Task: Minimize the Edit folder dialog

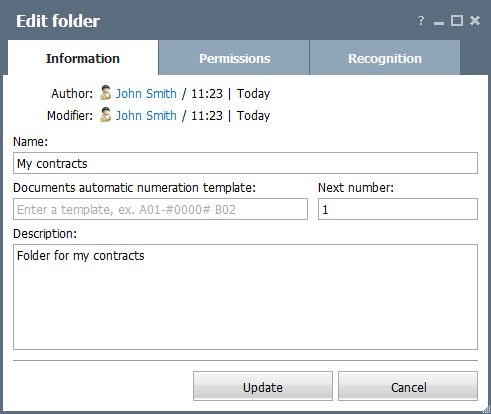Action: 439,23
